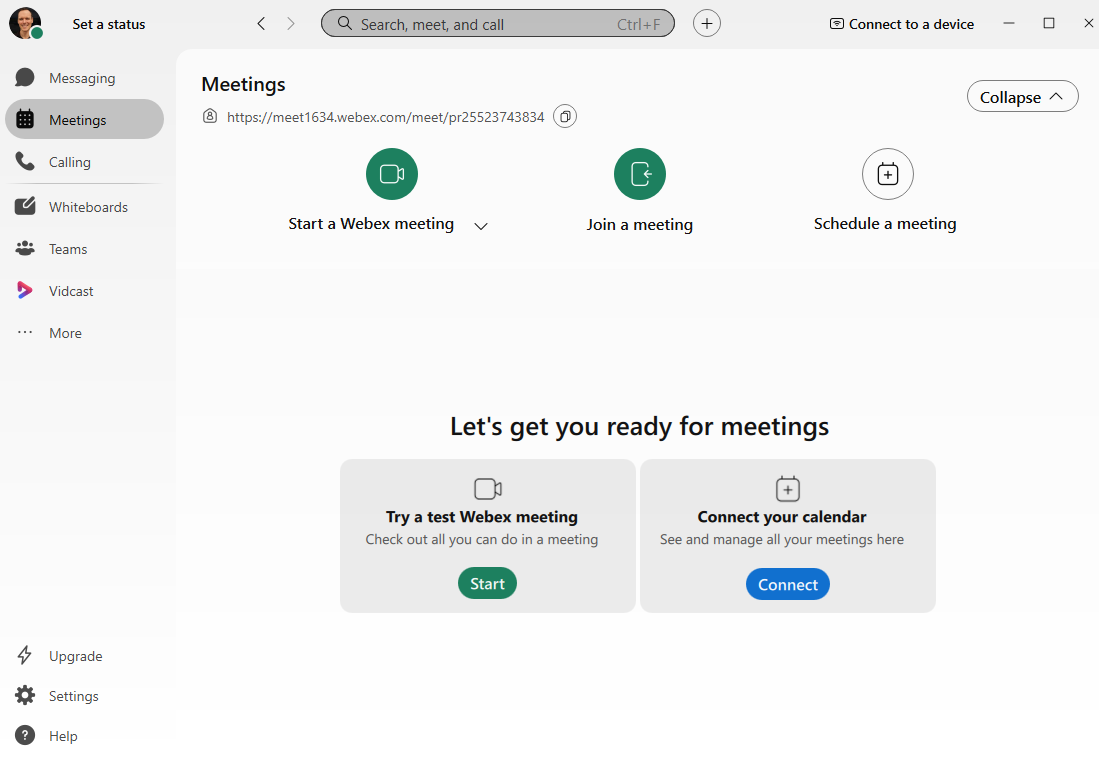
Task: Expand the Start a Webex meeting dropdown arrow
Action: [x=481, y=226]
